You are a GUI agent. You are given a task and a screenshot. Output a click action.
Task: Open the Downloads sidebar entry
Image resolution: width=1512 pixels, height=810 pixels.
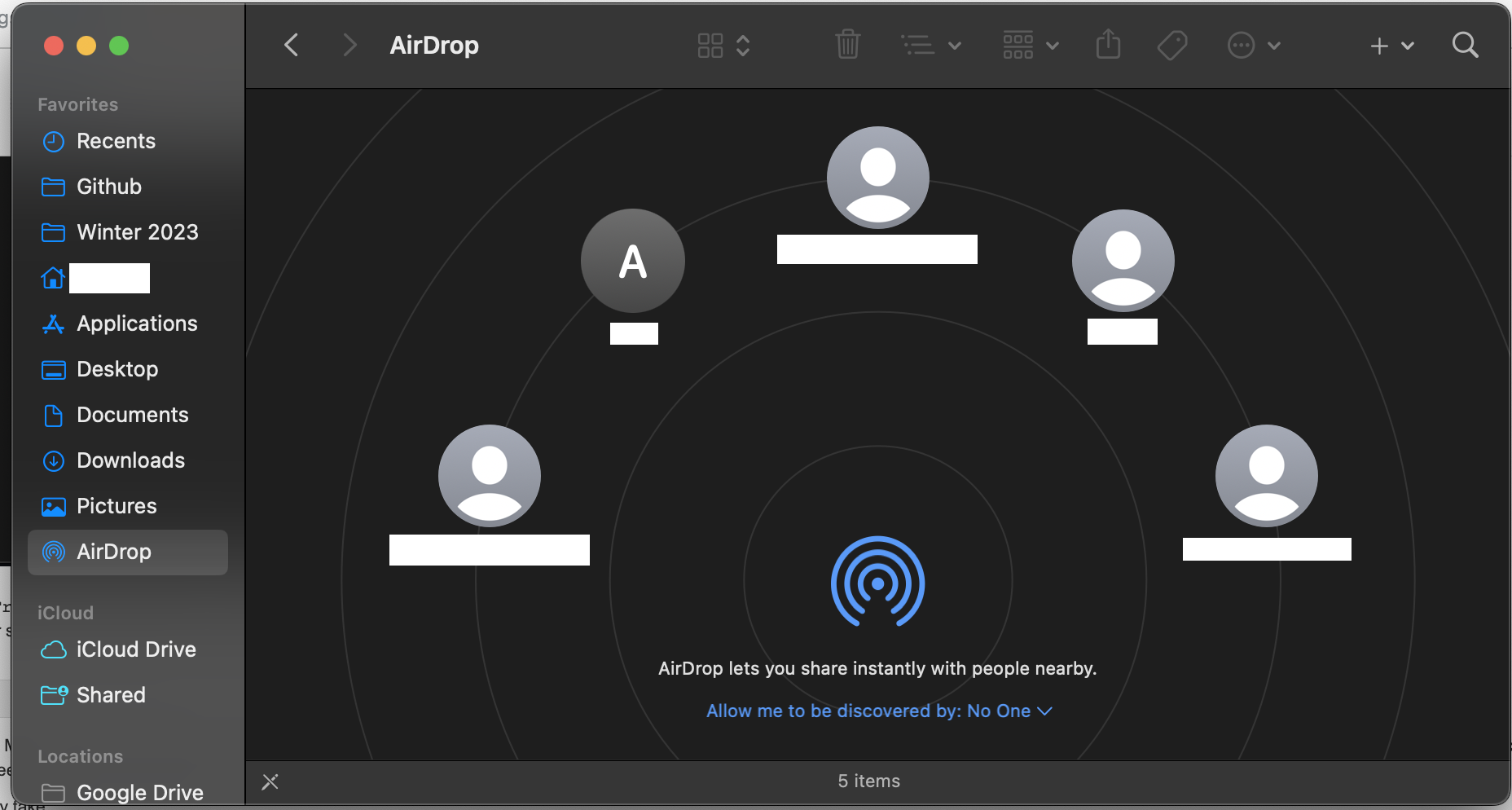coord(130,460)
